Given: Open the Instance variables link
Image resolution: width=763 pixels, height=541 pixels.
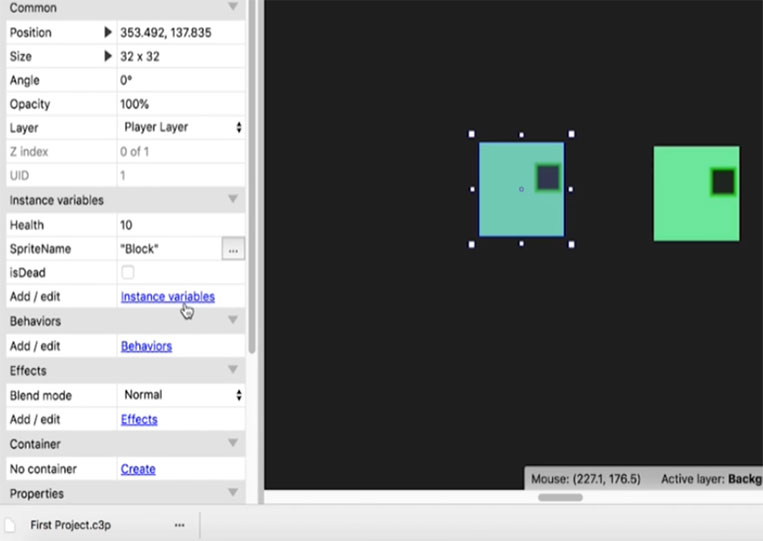Looking at the screenshot, I should [167, 297].
